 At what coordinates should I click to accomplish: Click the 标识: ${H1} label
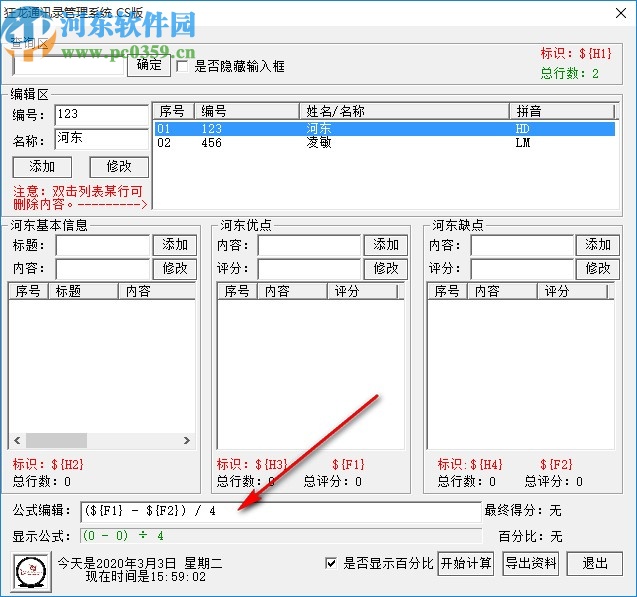click(576, 53)
